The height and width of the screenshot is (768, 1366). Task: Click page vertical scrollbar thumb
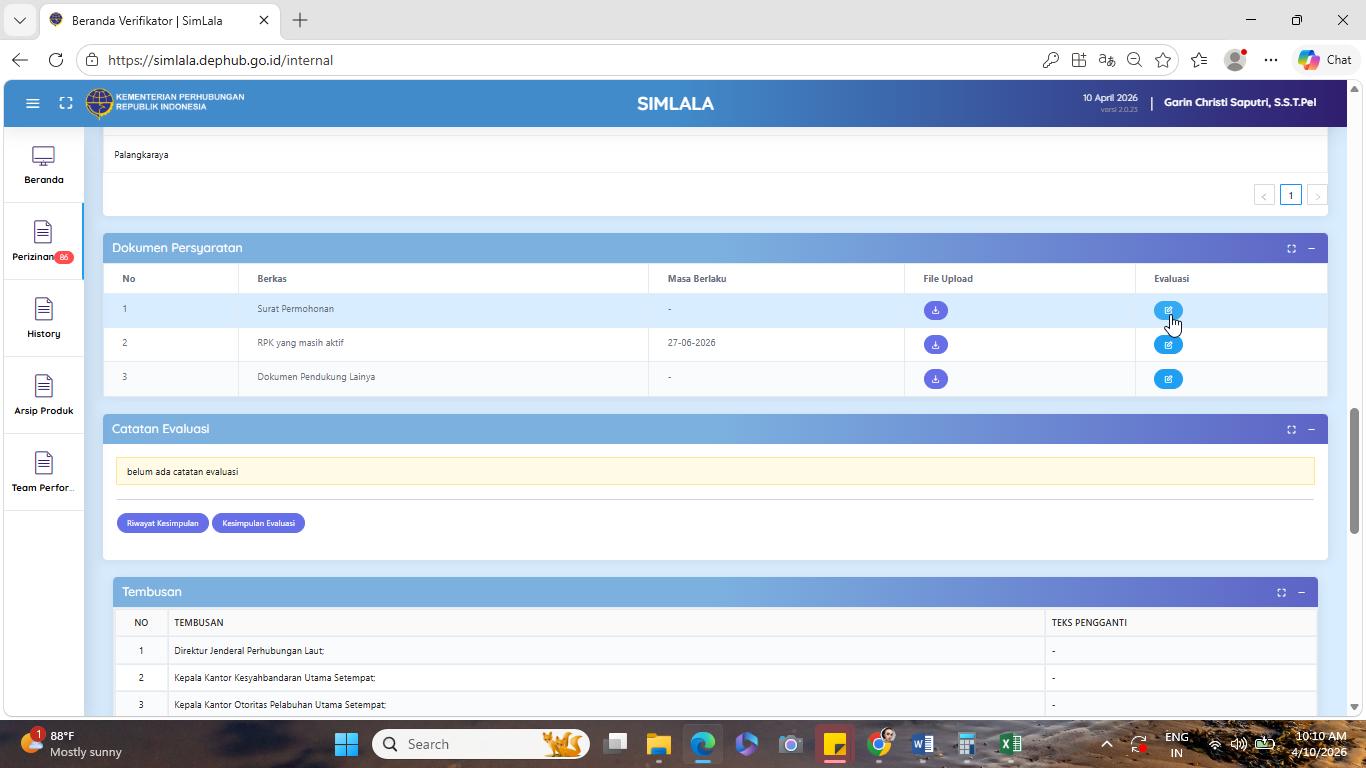coord(1355,470)
